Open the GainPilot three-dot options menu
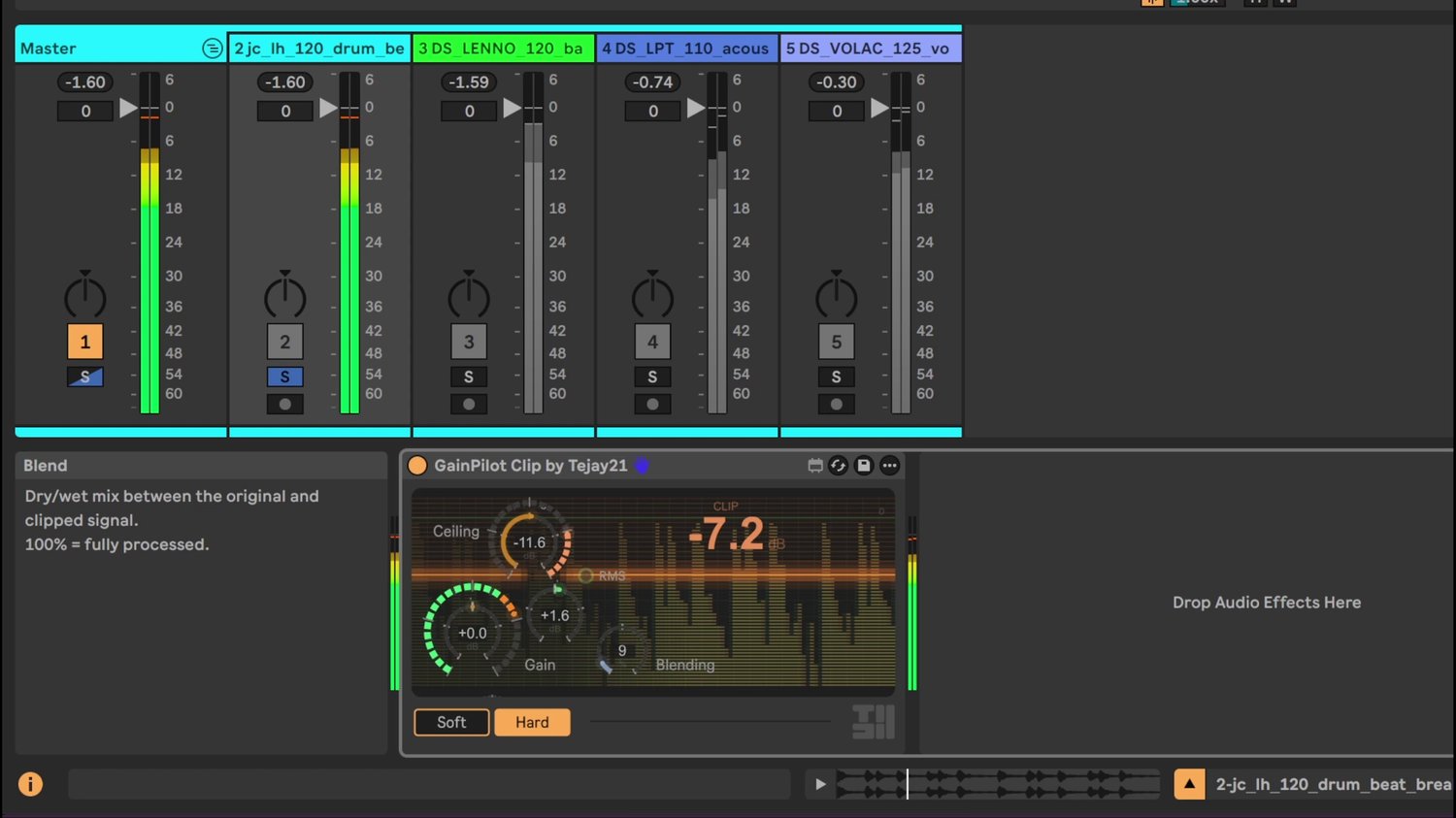Viewport: 1456px width, 818px height. (889, 466)
